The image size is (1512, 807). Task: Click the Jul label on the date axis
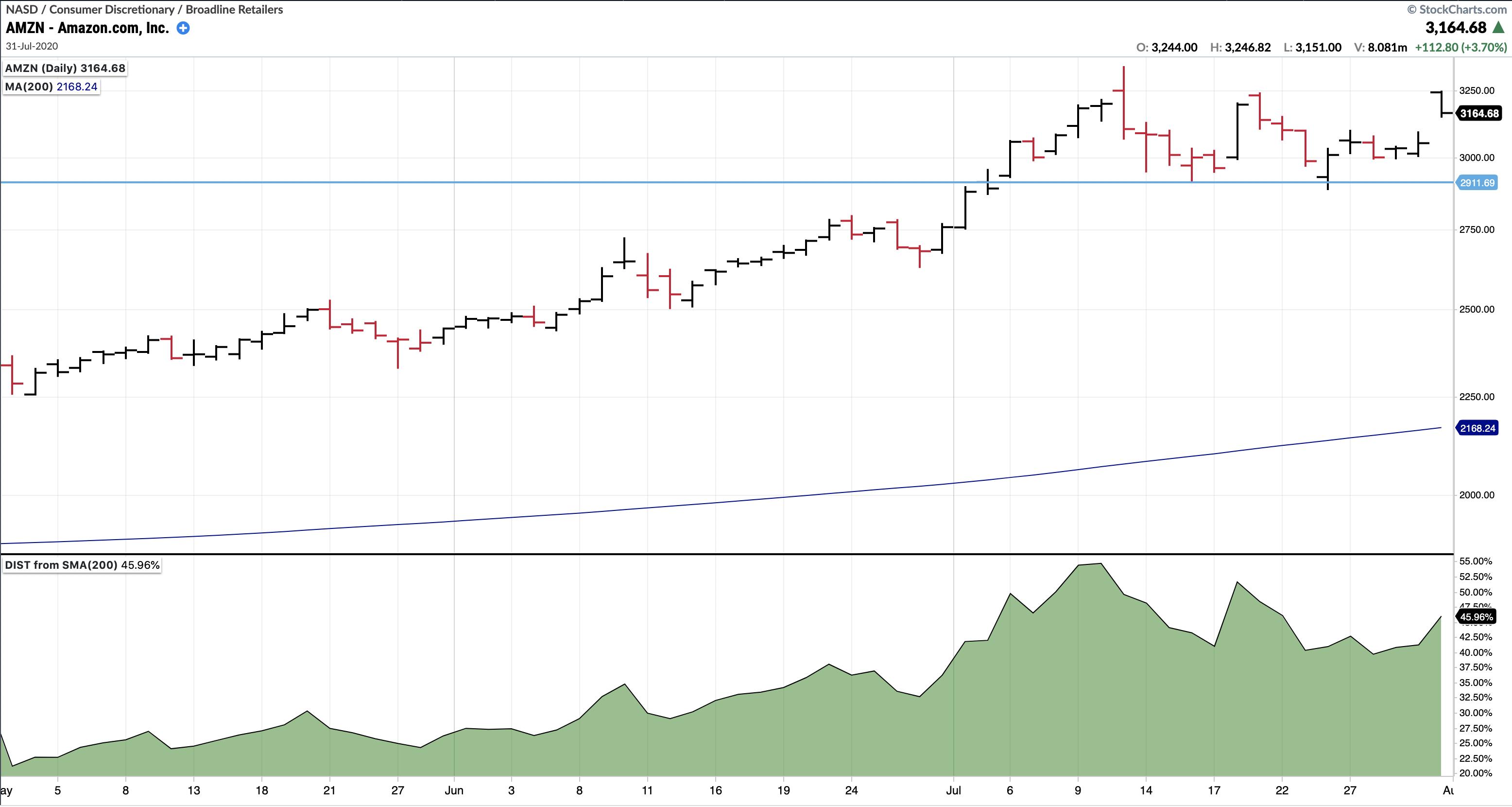tap(953, 790)
